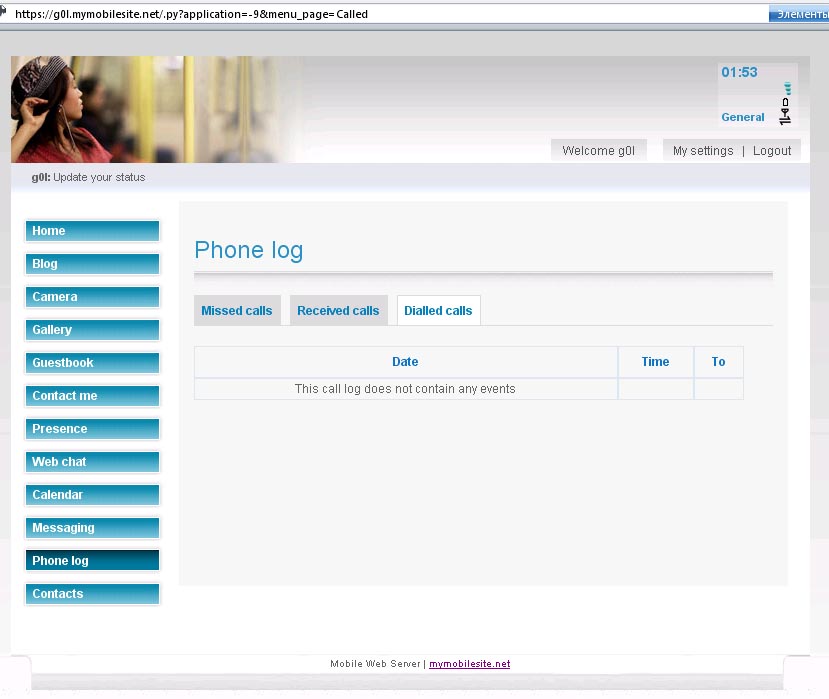Click the Phone log page heading
829x699 pixels.
click(248, 250)
